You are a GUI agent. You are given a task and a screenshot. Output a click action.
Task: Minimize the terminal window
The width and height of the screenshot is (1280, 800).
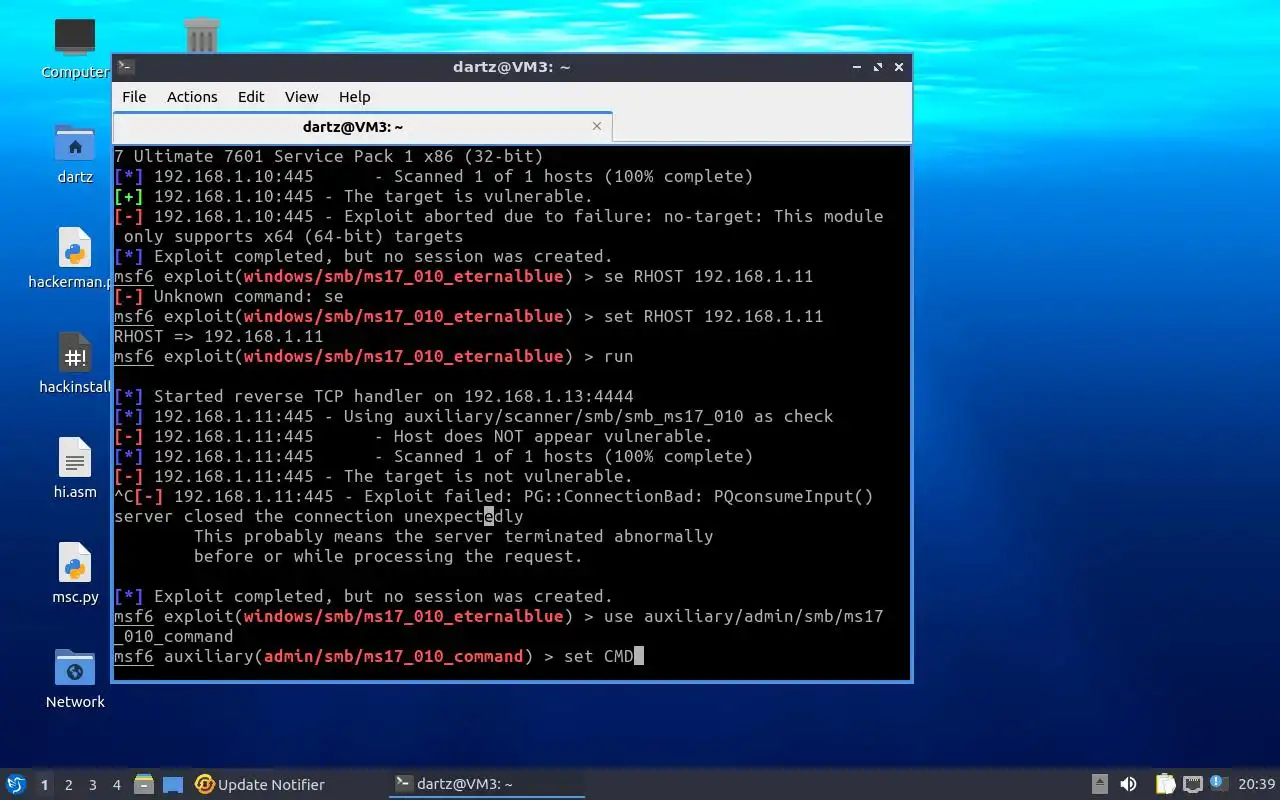(856, 67)
